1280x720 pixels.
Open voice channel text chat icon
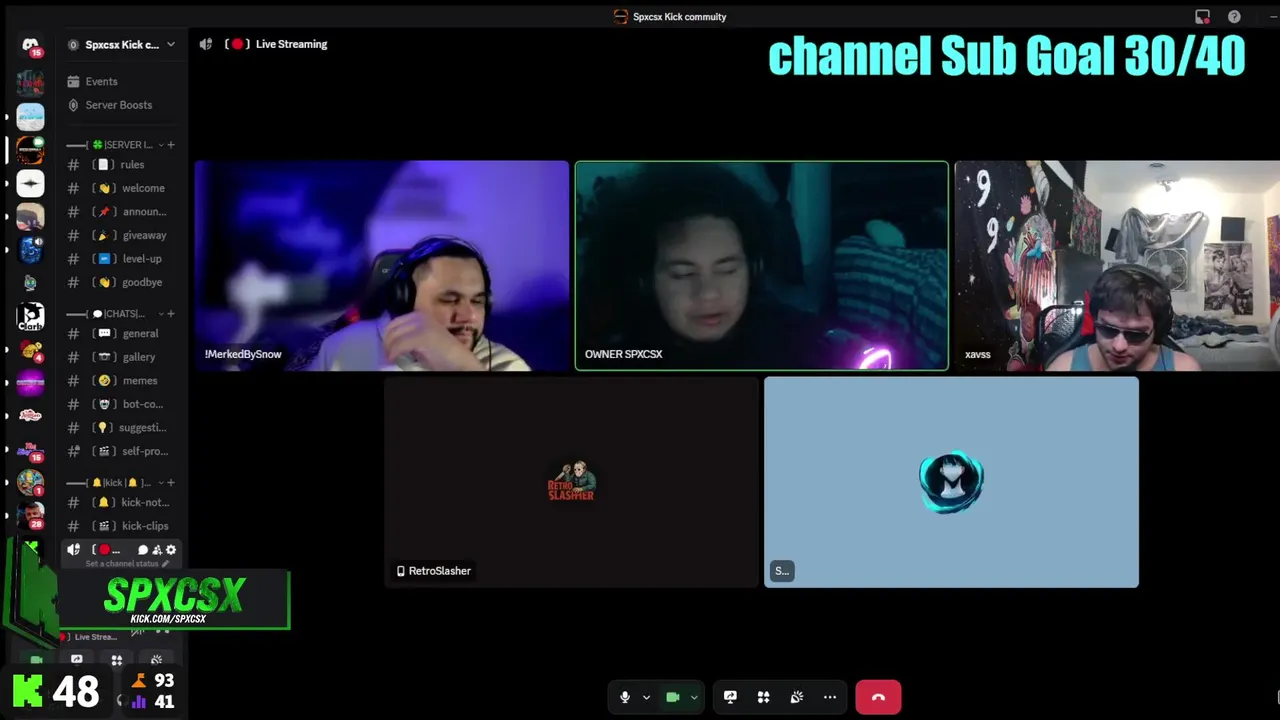tap(143, 550)
